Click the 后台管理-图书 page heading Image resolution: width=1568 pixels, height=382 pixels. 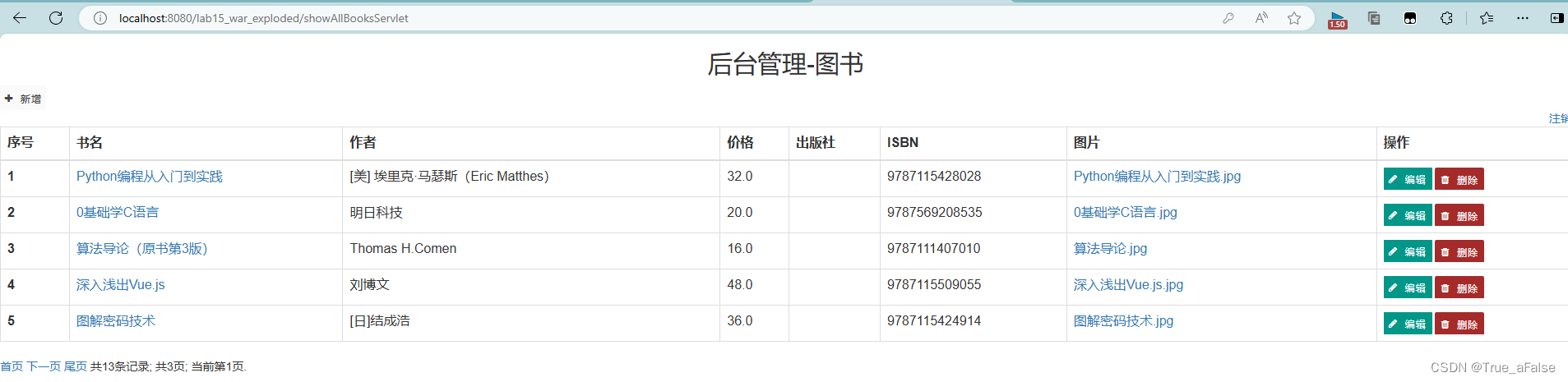pyautogui.click(x=785, y=64)
